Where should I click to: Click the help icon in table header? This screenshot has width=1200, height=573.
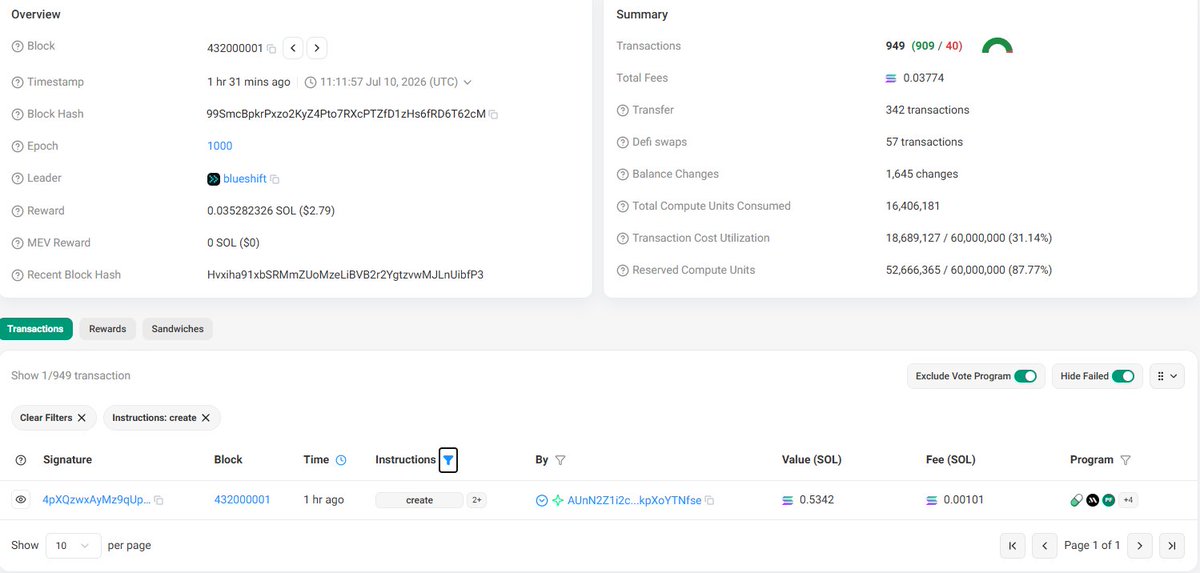click(x=21, y=460)
